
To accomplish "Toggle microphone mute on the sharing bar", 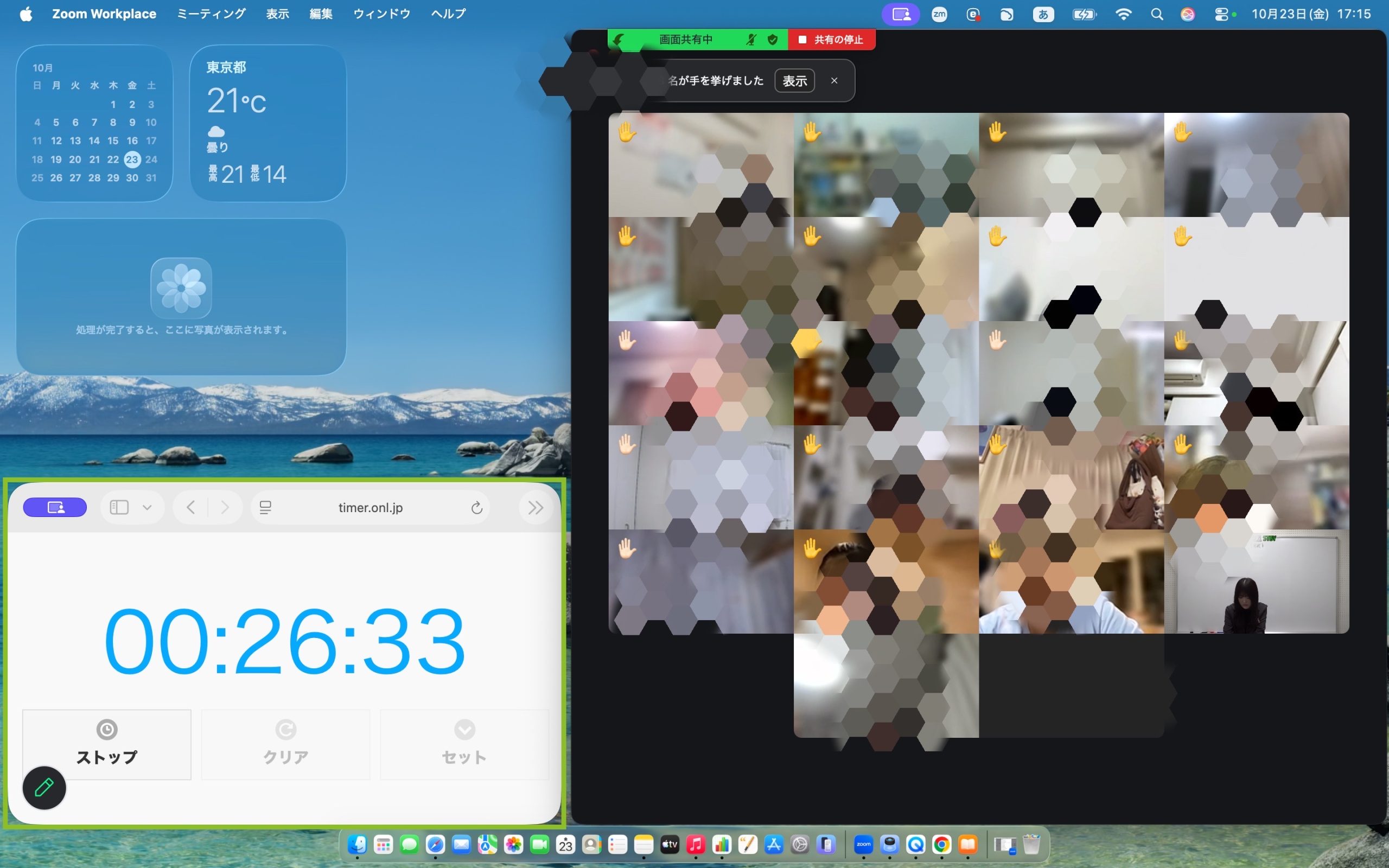I will (x=751, y=40).
